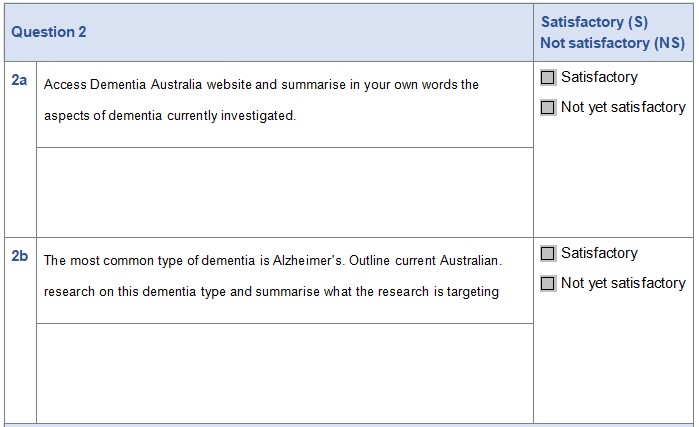The width and height of the screenshot is (699, 427).
Task: Tick the Not yet satisfactory checkbox for 2b
Action: click(x=548, y=284)
